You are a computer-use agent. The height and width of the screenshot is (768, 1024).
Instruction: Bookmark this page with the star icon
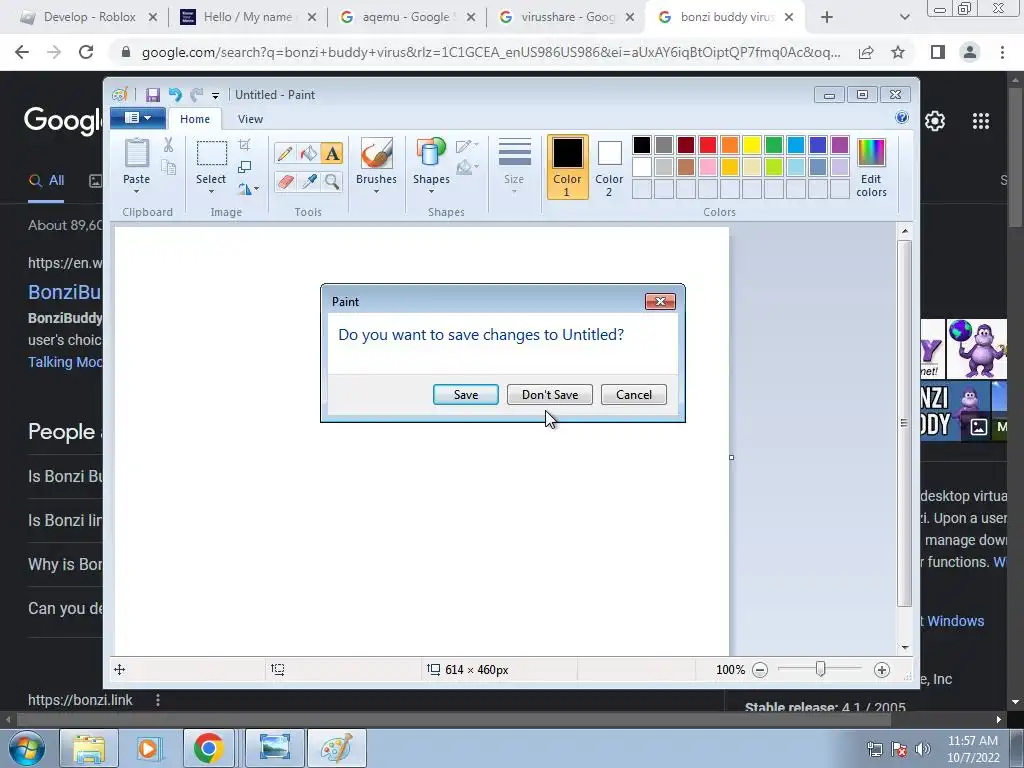(x=898, y=52)
